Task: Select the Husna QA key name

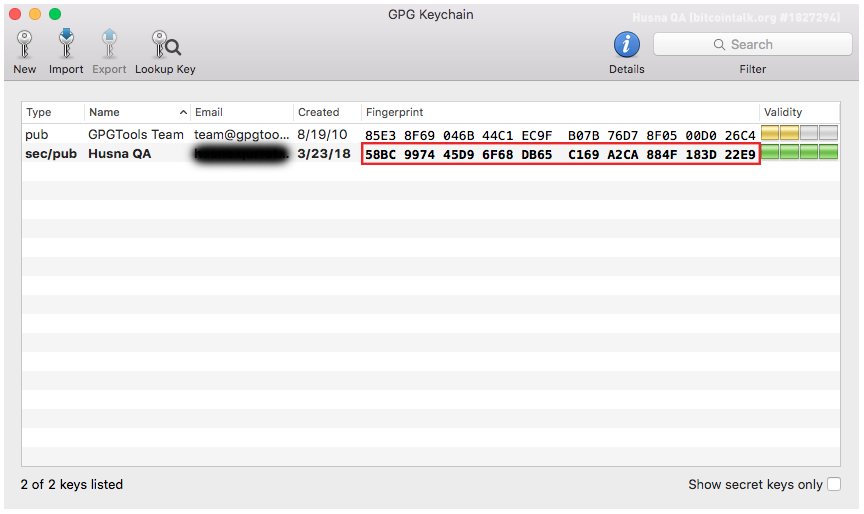Action: (x=120, y=154)
